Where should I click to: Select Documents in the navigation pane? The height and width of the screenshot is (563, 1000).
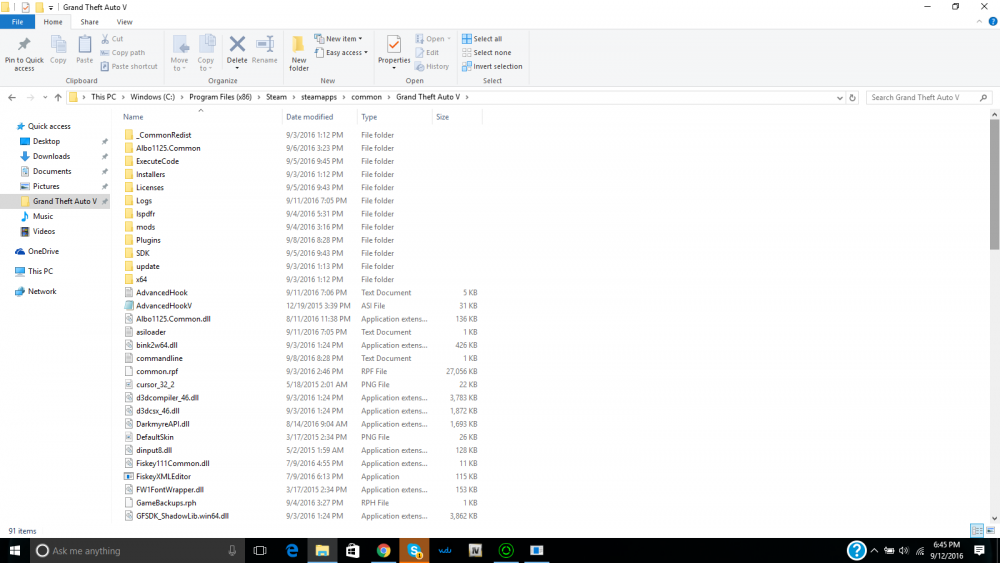coord(52,172)
